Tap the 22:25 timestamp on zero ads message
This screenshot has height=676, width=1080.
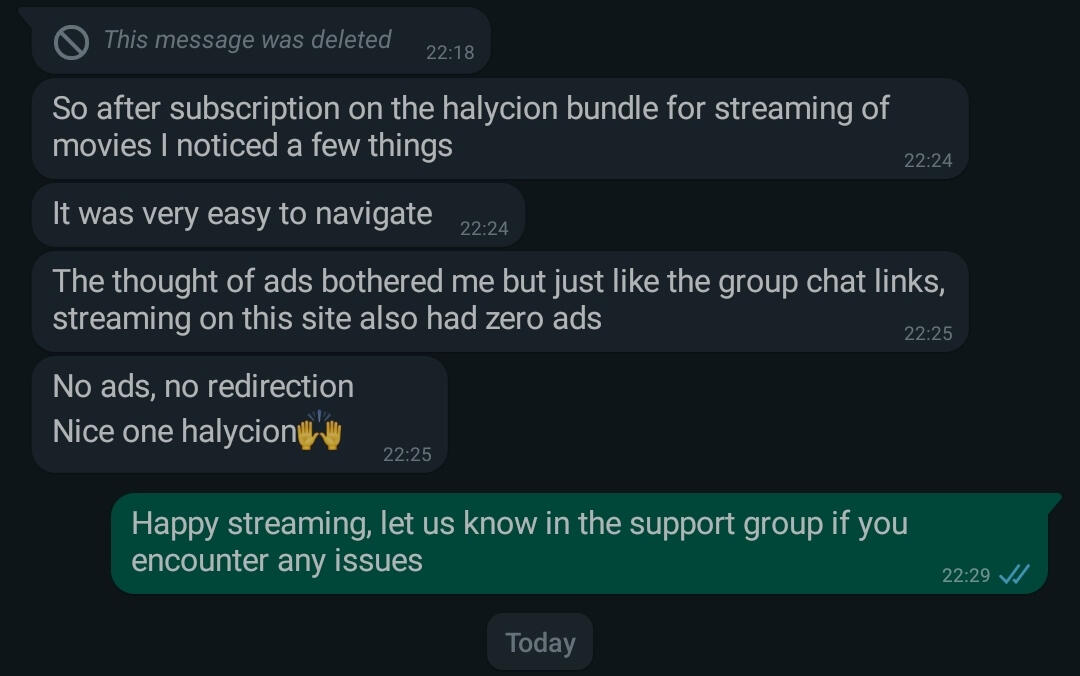(x=928, y=334)
